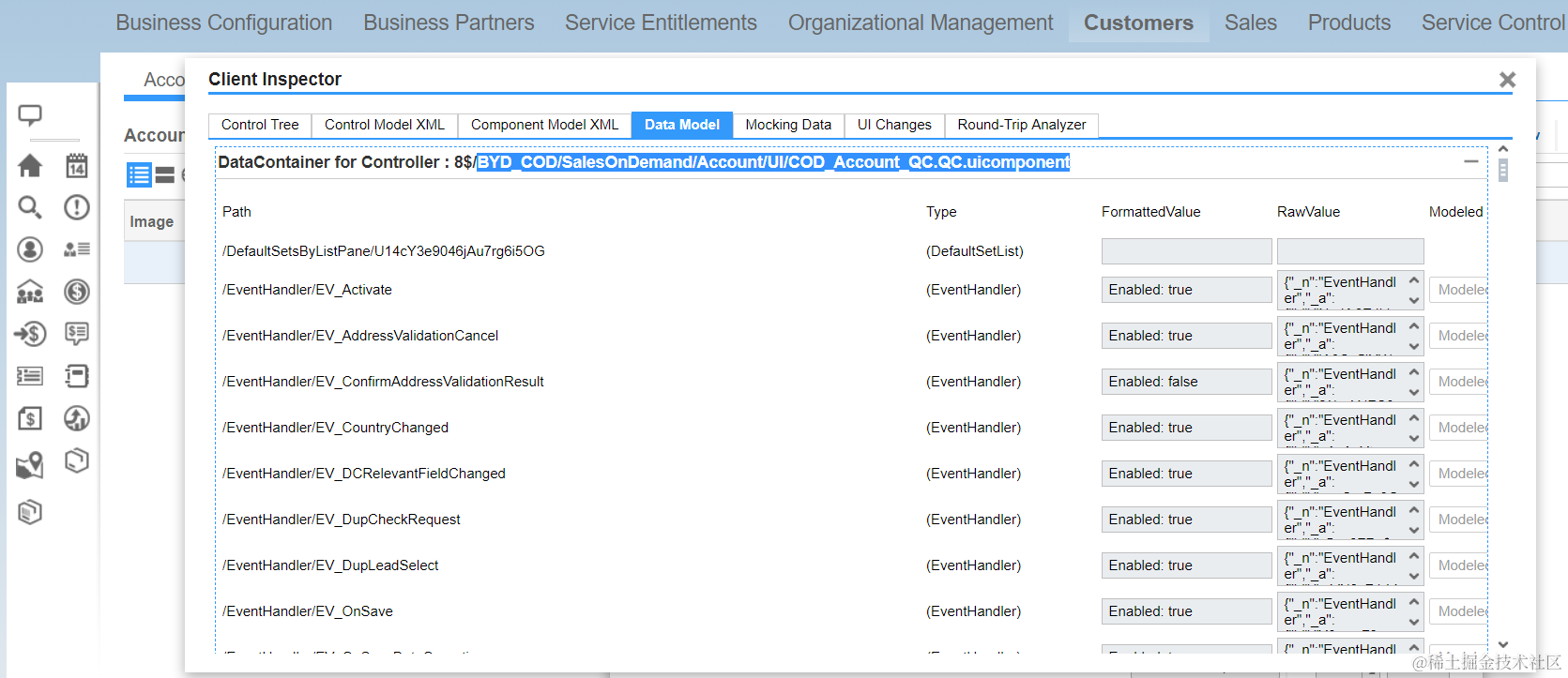Click the scrollbar thumb in Client Inspector
Viewport: 1568px width, 678px height.
point(1503,170)
